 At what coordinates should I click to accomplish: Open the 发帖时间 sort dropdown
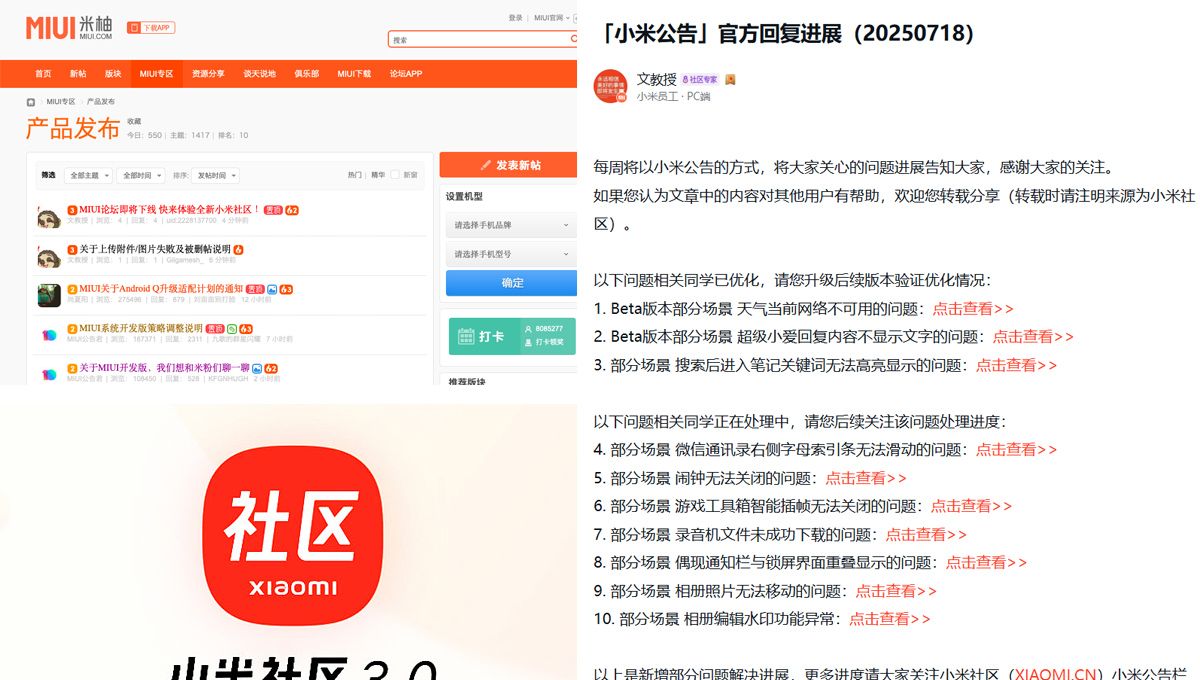tap(215, 175)
